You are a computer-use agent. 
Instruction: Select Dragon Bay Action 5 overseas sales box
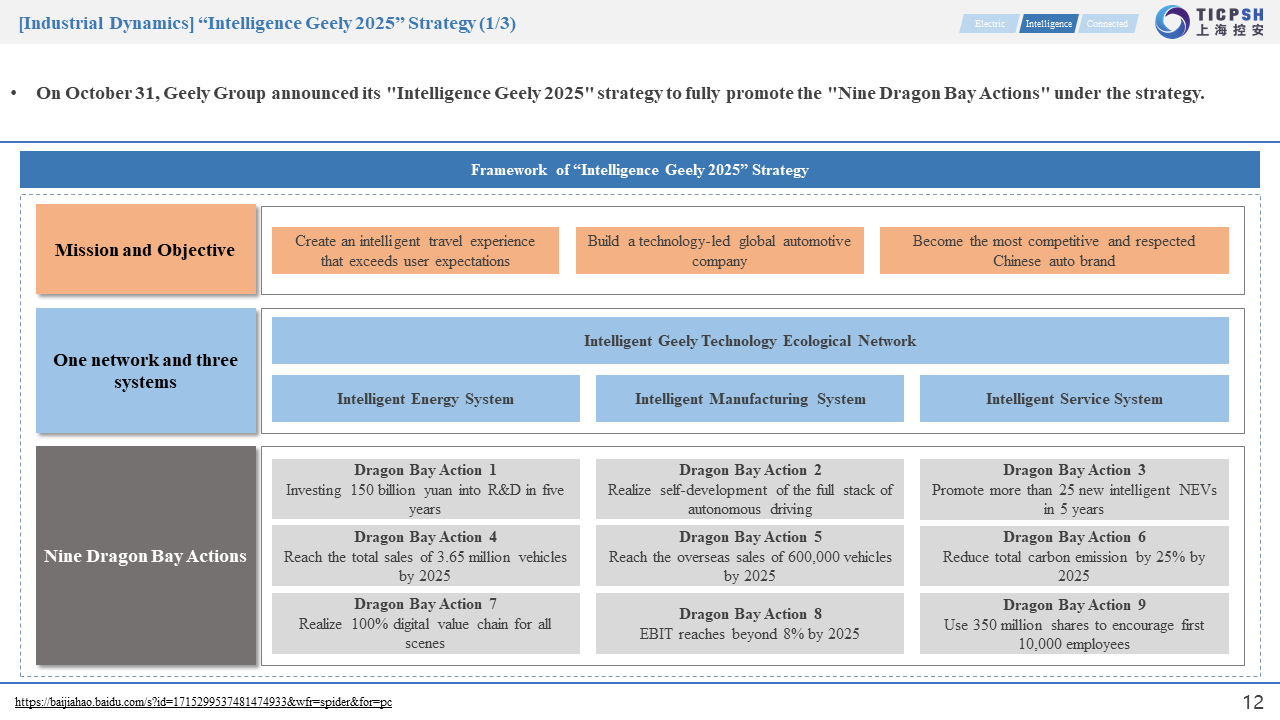tap(750, 556)
